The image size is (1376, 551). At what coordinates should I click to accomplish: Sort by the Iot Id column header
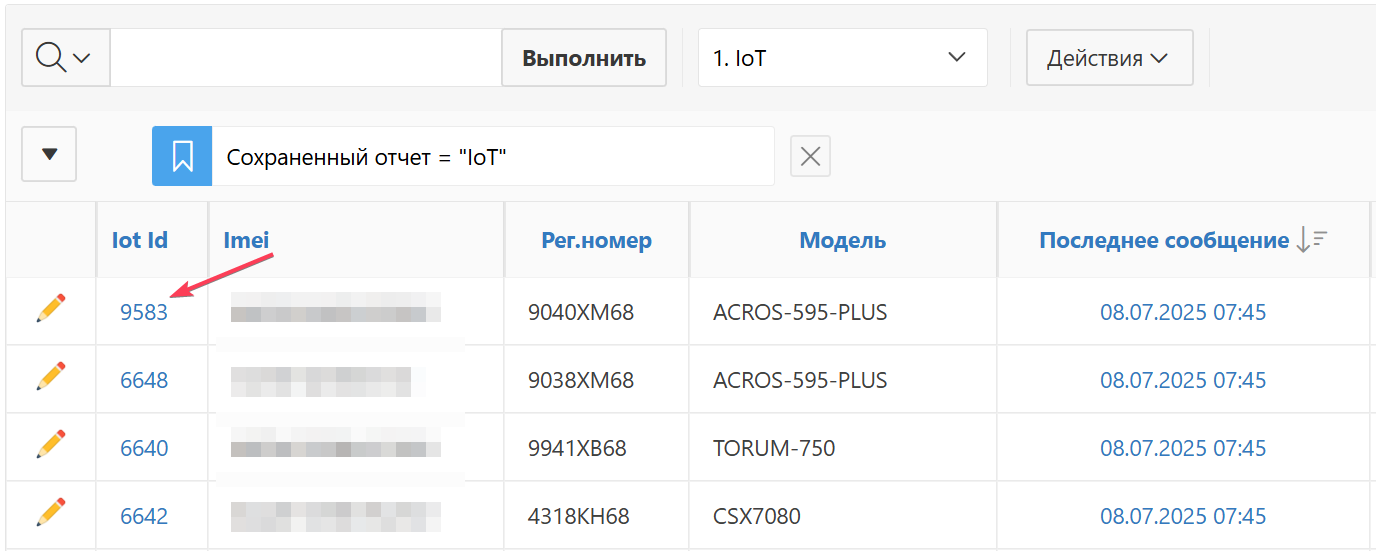click(x=140, y=240)
